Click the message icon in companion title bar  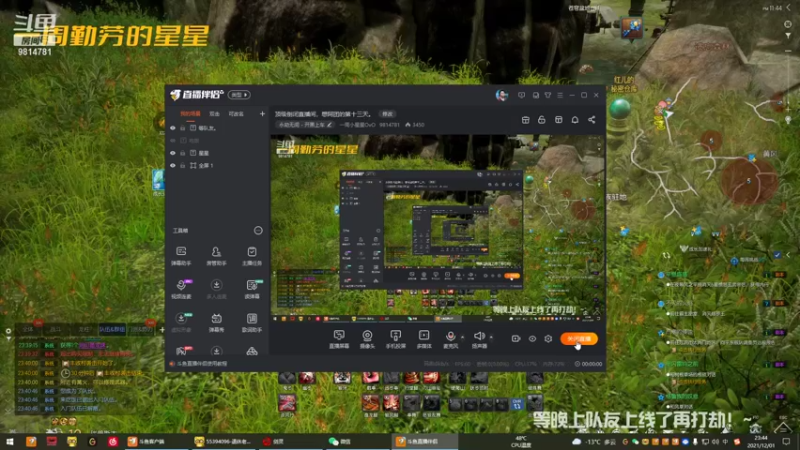coord(521,95)
